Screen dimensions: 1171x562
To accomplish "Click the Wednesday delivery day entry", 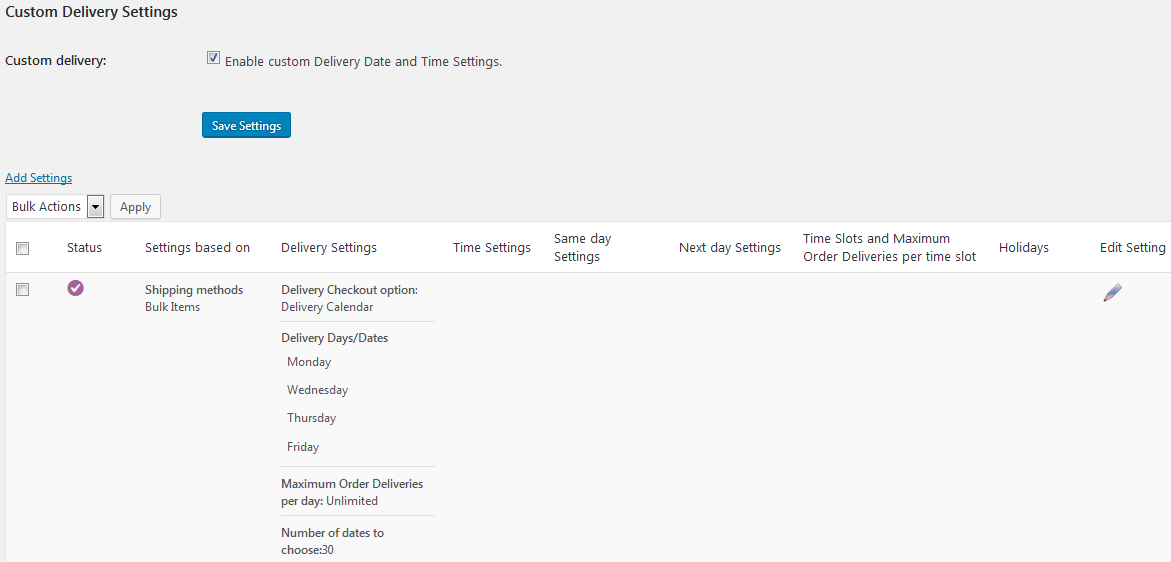I will [317, 390].
